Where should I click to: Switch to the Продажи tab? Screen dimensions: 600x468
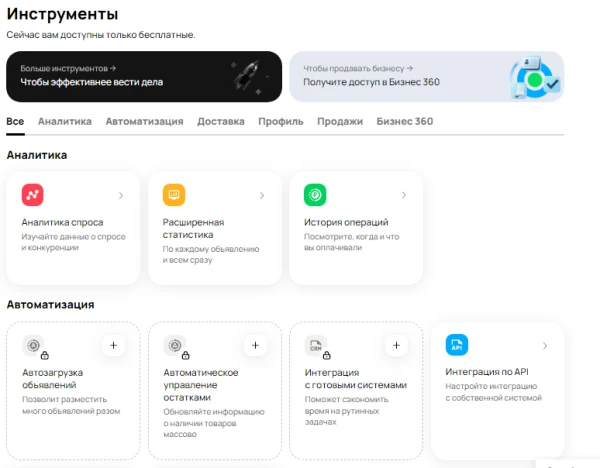tap(340, 122)
